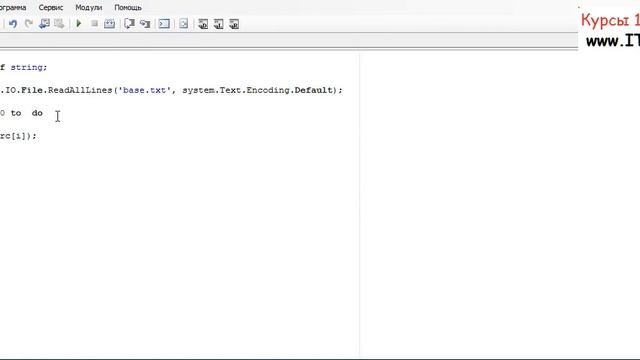This screenshot has width=640, height=360.
Task: Click the 'to' keyword in the loop
Action: click(x=16, y=113)
